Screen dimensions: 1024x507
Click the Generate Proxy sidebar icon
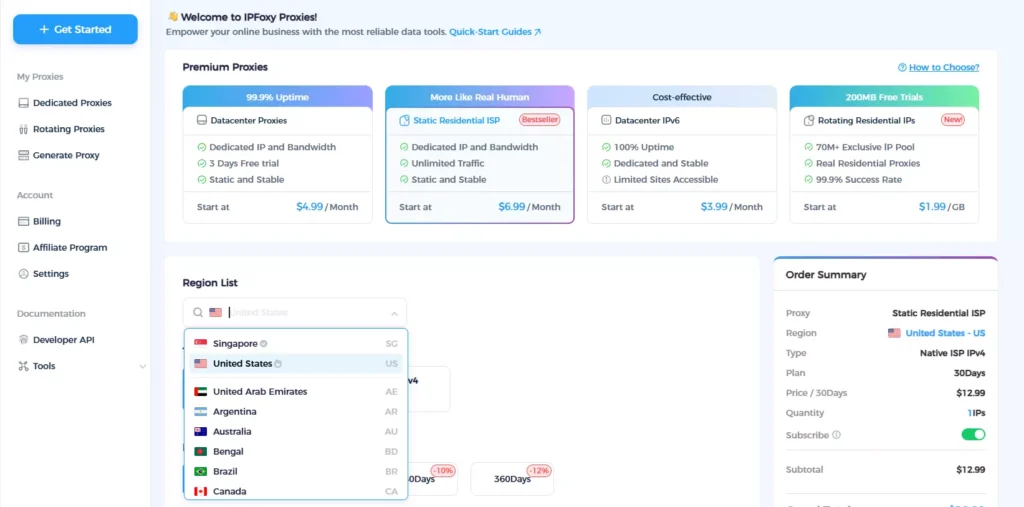point(24,155)
